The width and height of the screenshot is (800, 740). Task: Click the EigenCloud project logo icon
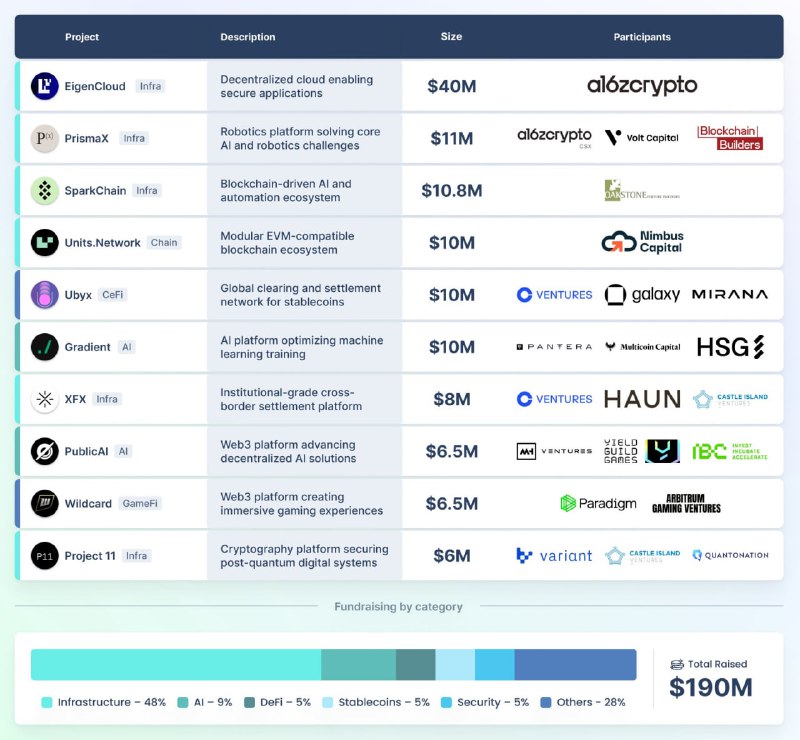[44, 86]
